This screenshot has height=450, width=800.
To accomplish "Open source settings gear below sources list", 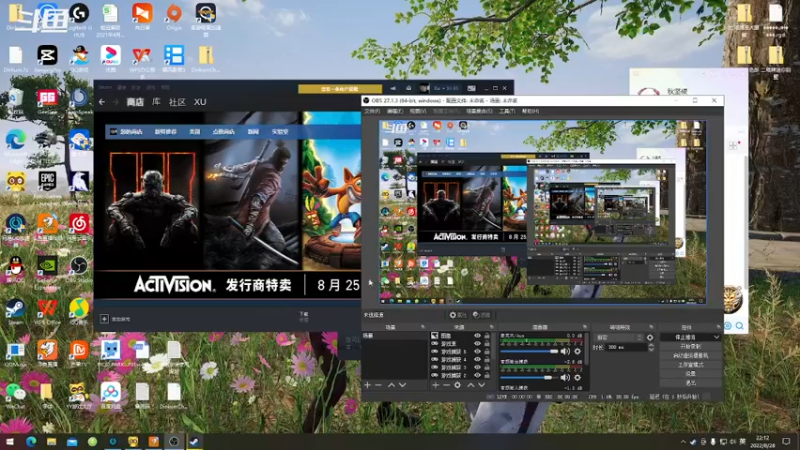I will coord(458,385).
